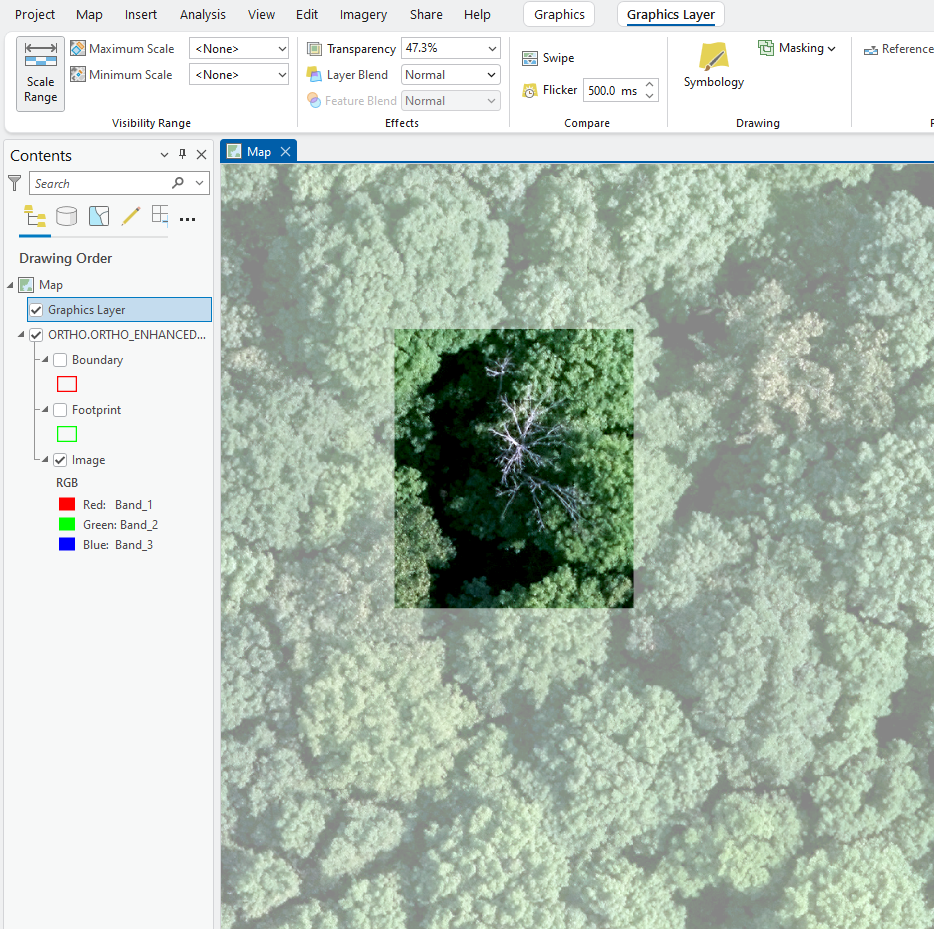Viewport: 934px width, 929px height.
Task: Open the Project menu tab
Action: pos(35,14)
